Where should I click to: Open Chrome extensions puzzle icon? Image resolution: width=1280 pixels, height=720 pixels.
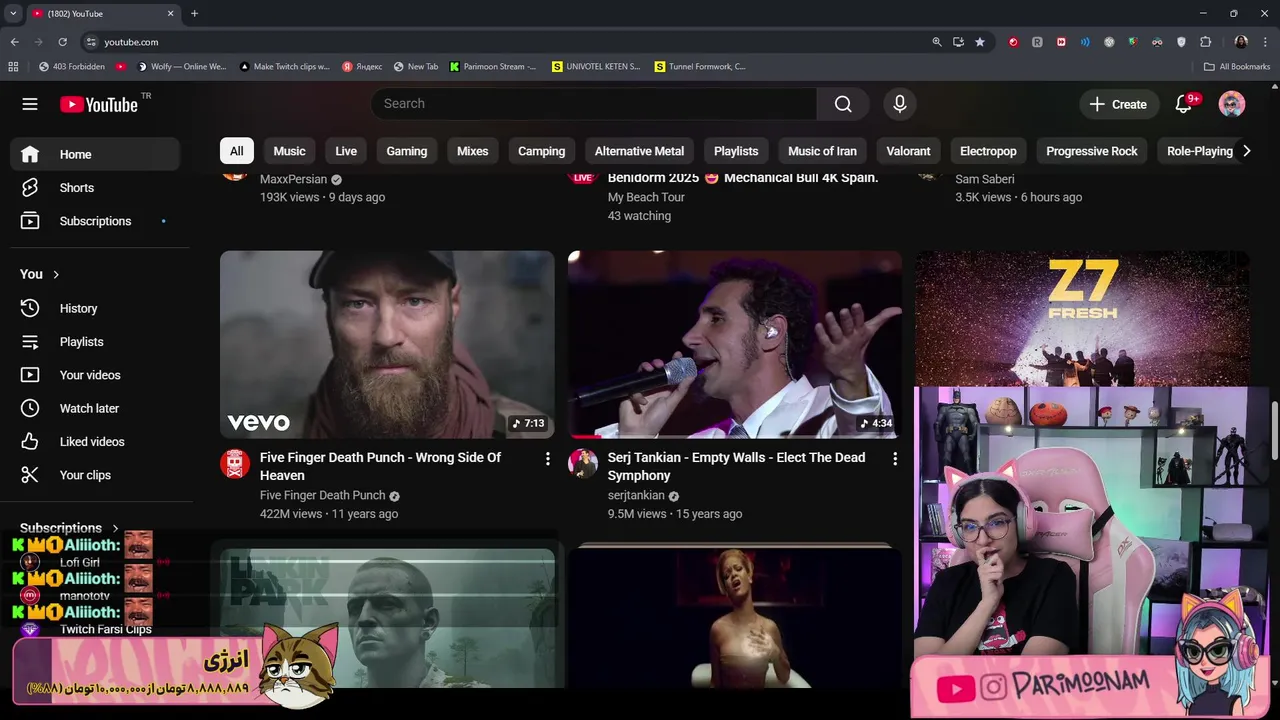1205,42
